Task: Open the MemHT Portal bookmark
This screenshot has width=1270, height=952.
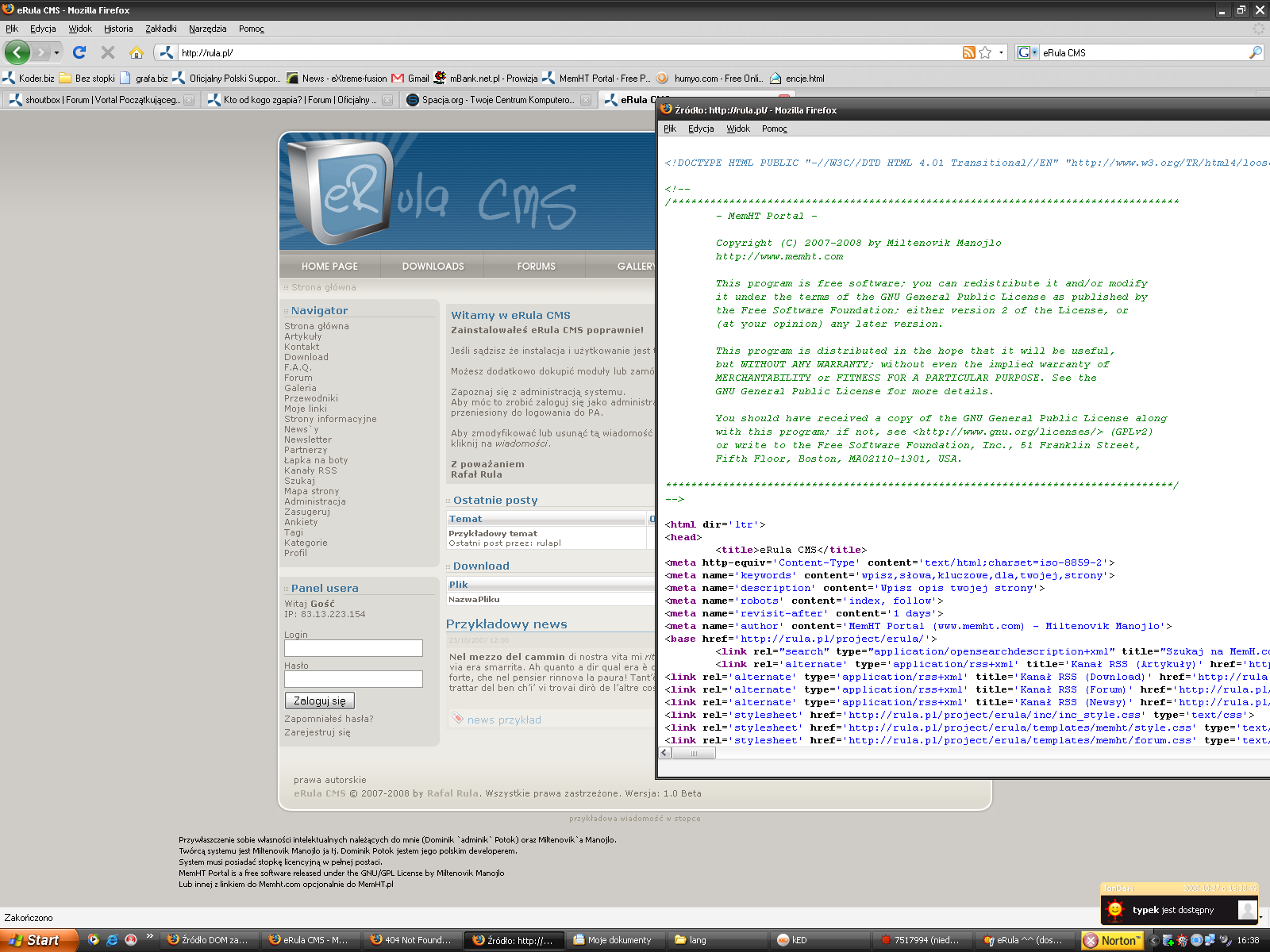Action: tap(596, 79)
